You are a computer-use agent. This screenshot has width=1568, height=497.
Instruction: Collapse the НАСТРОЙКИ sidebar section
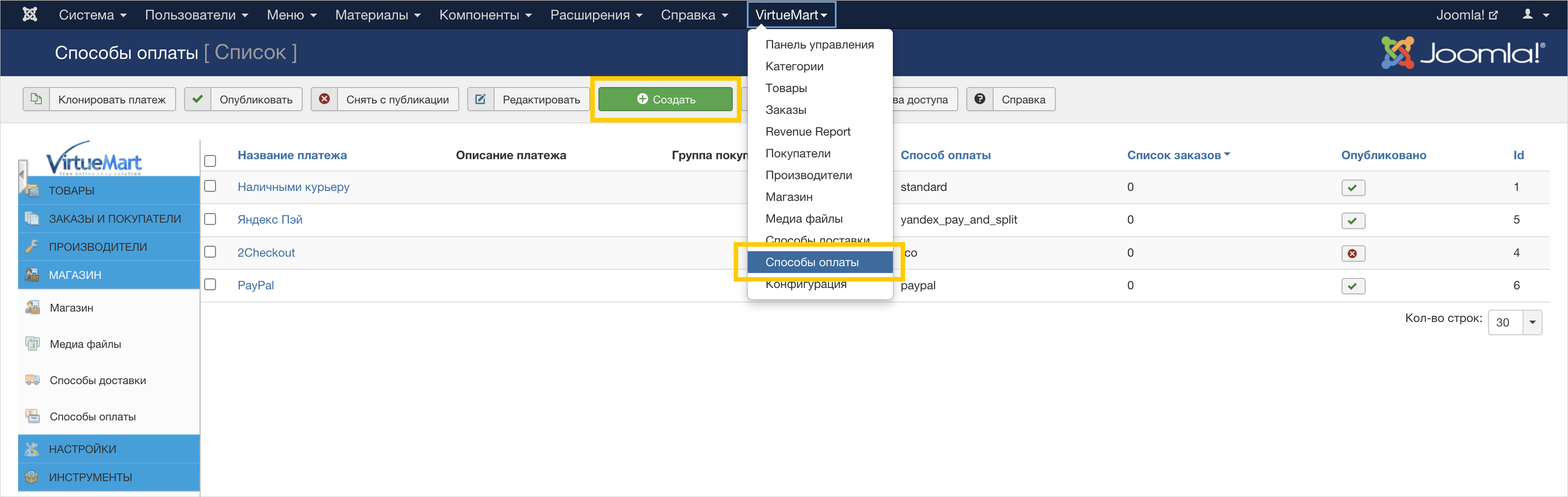pyautogui.click(x=82, y=449)
